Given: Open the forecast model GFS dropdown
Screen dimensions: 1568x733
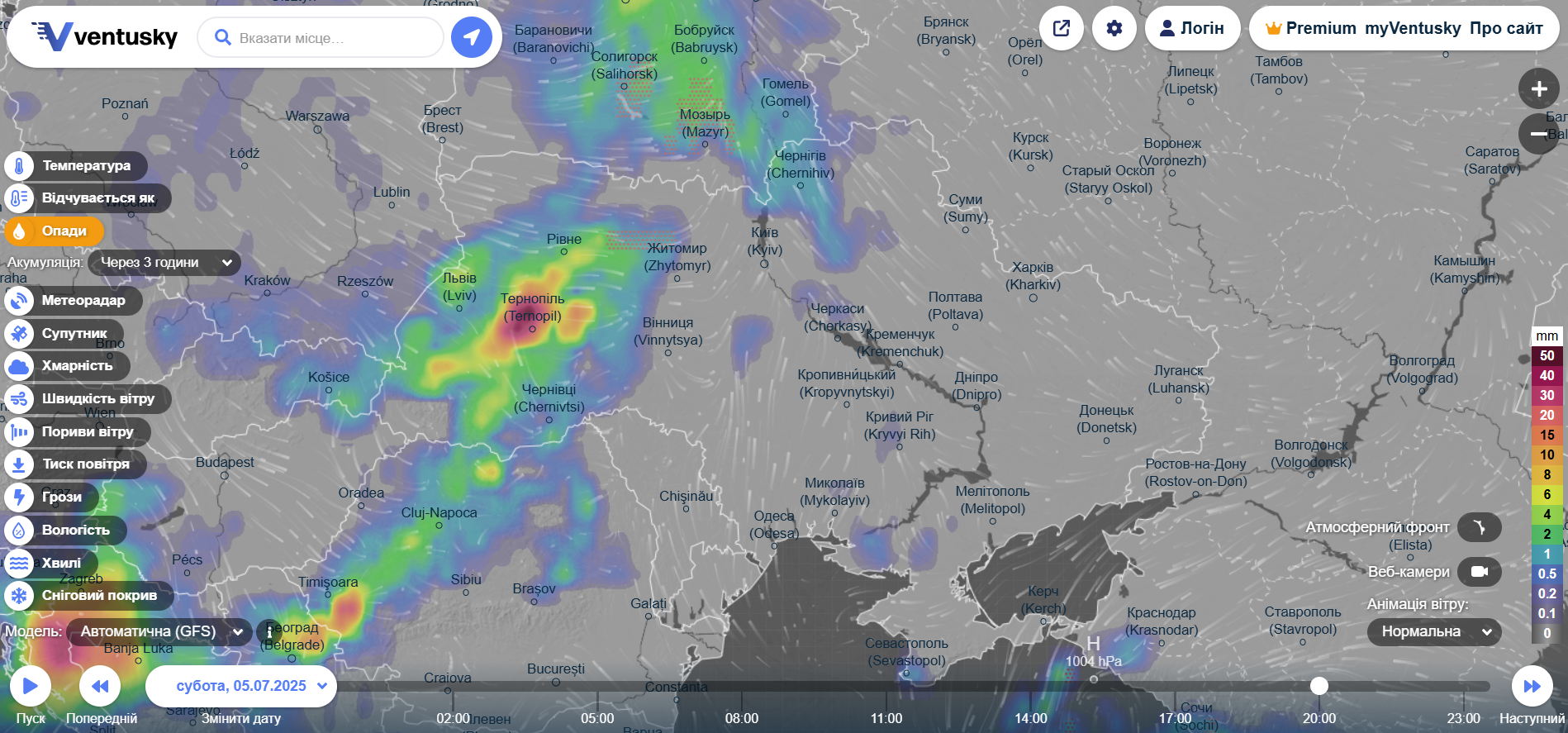Looking at the screenshot, I should coord(159,631).
